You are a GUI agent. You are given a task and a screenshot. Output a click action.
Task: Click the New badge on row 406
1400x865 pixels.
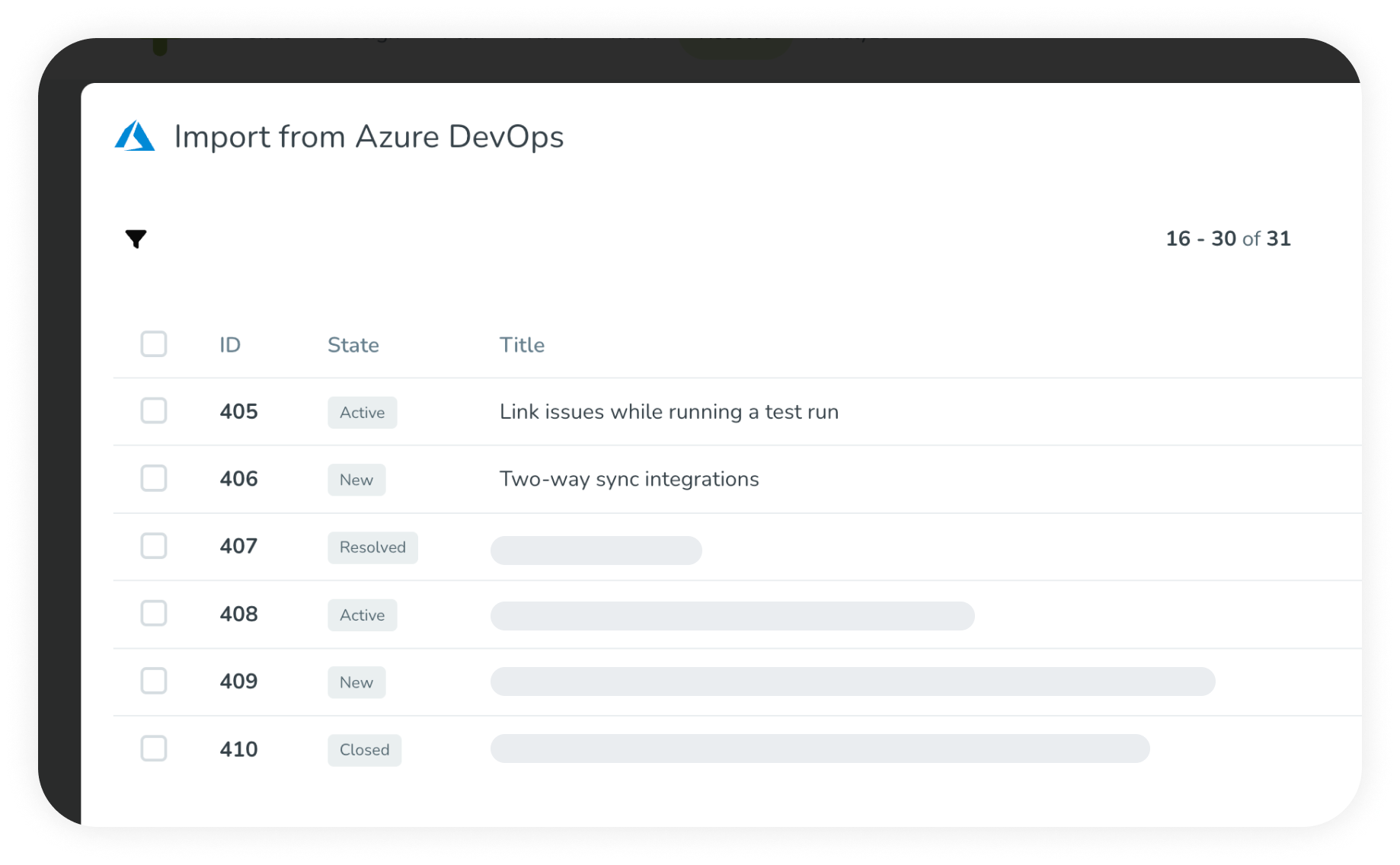click(356, 479)
